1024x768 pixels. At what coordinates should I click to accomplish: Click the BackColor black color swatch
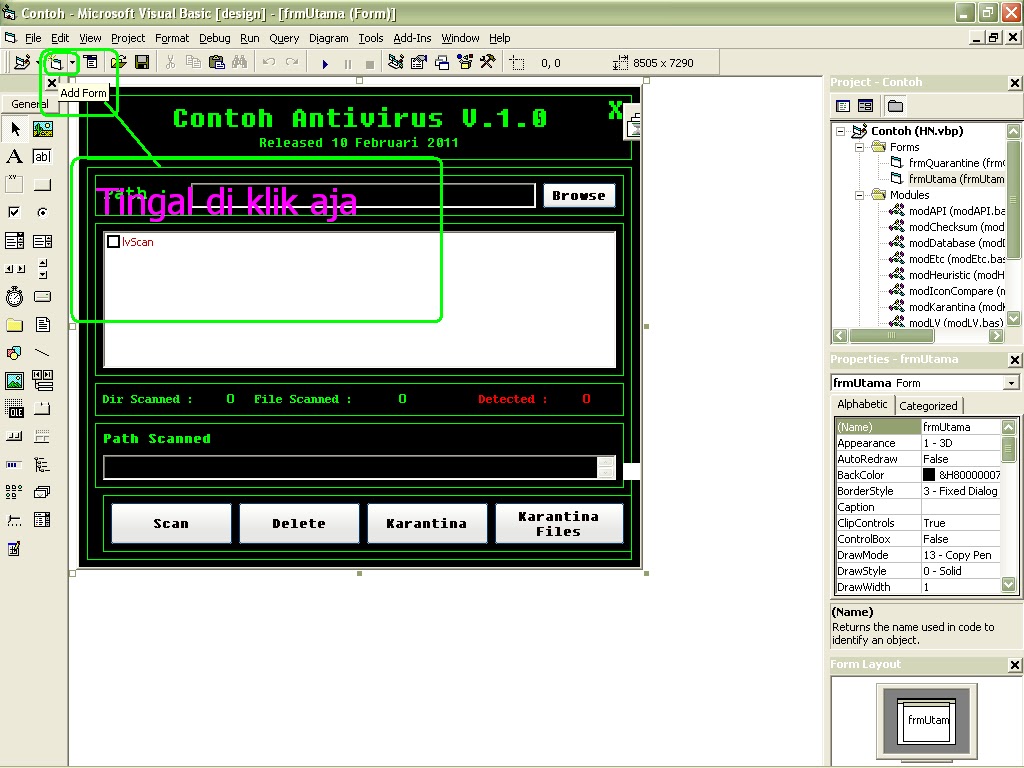(929, 475)
